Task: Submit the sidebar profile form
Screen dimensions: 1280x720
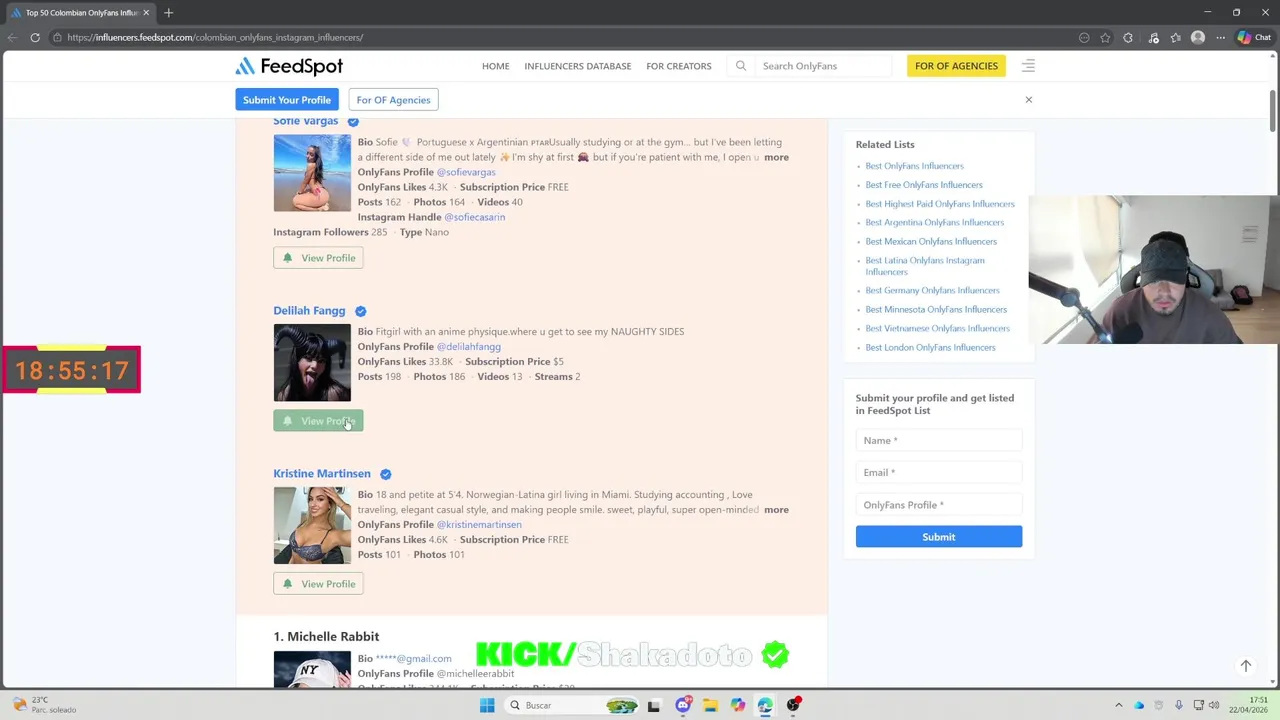Action: [938, 537]
